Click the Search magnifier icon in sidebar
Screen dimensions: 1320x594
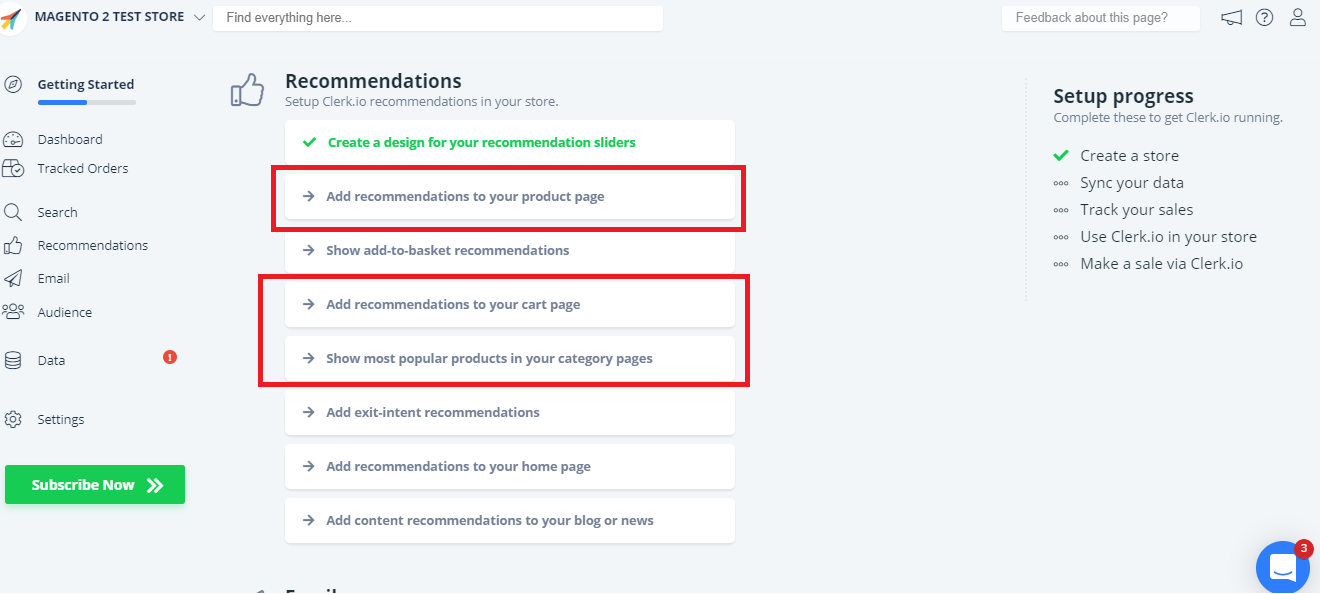(x=13, y=212)
